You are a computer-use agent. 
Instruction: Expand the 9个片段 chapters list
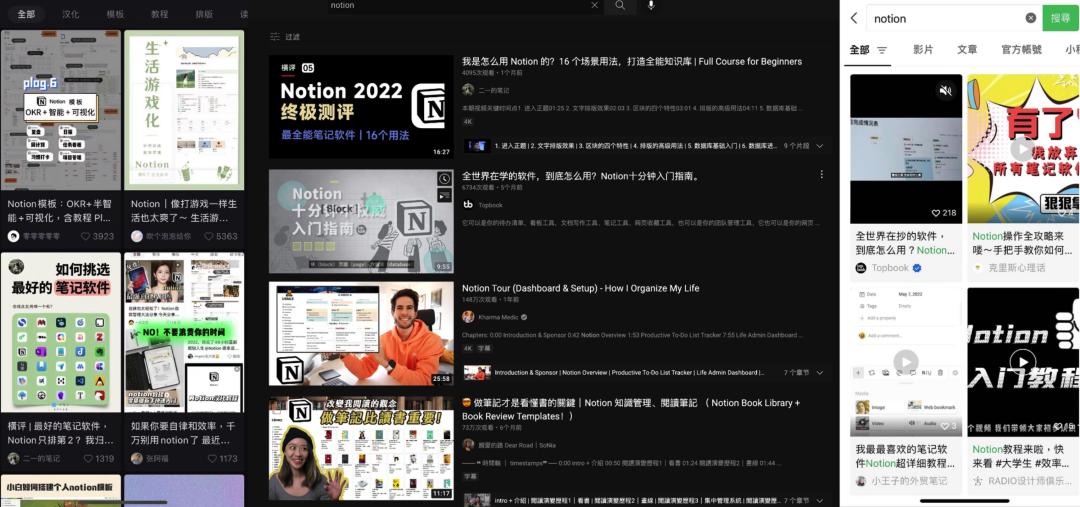[x=820, y=146]
